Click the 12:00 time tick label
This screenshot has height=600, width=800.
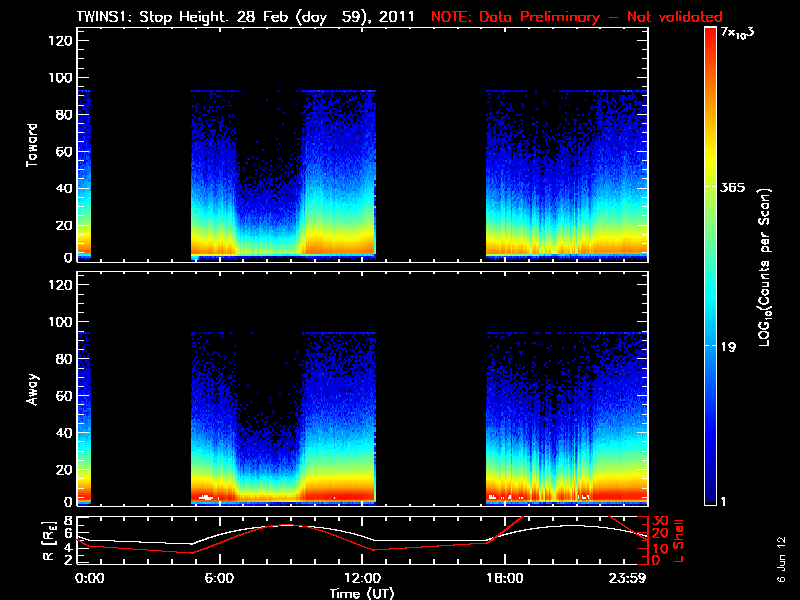click(x=364, y=578)
